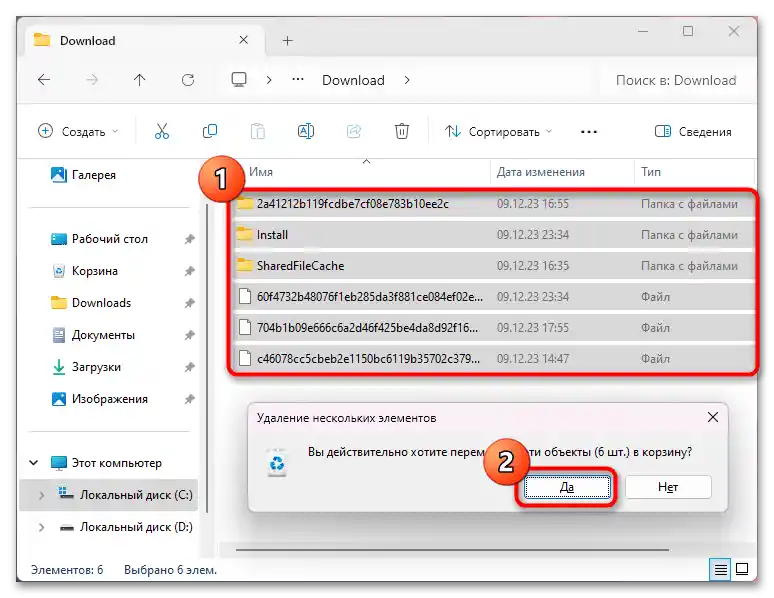Viewport: 774px width, 598px height.
Task: Select folder 2a41212b119fcdbe7cf08e783b10ee2c
Action: click(x=494, y=204)
